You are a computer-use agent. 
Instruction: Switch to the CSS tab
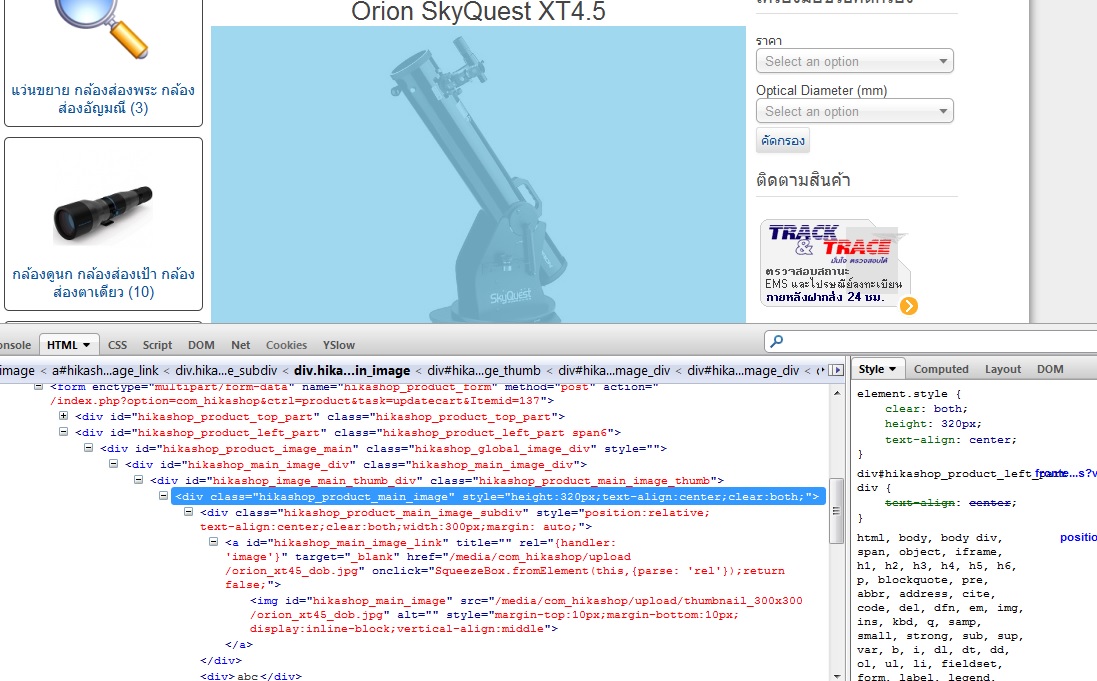117,345
